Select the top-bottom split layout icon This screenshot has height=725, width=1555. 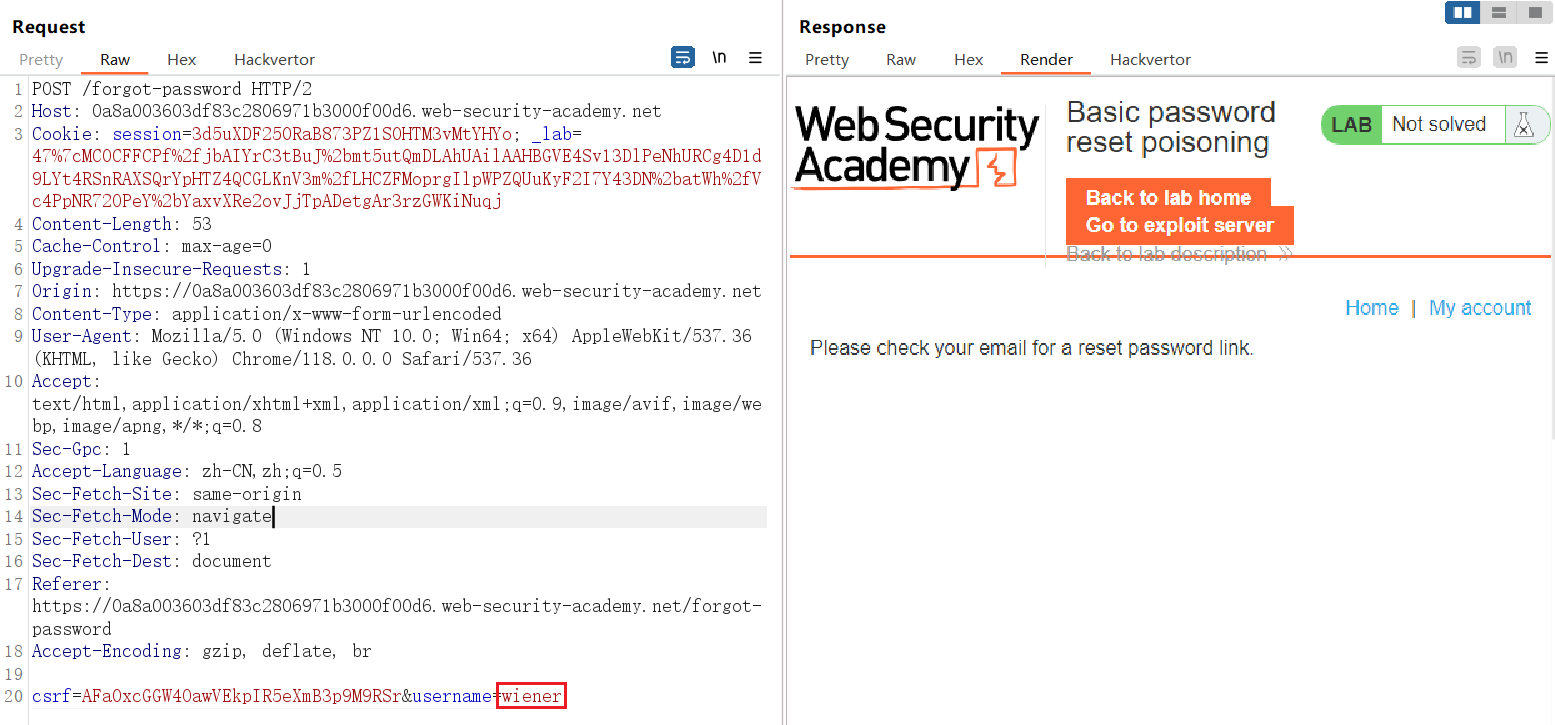coord(1499,13)
